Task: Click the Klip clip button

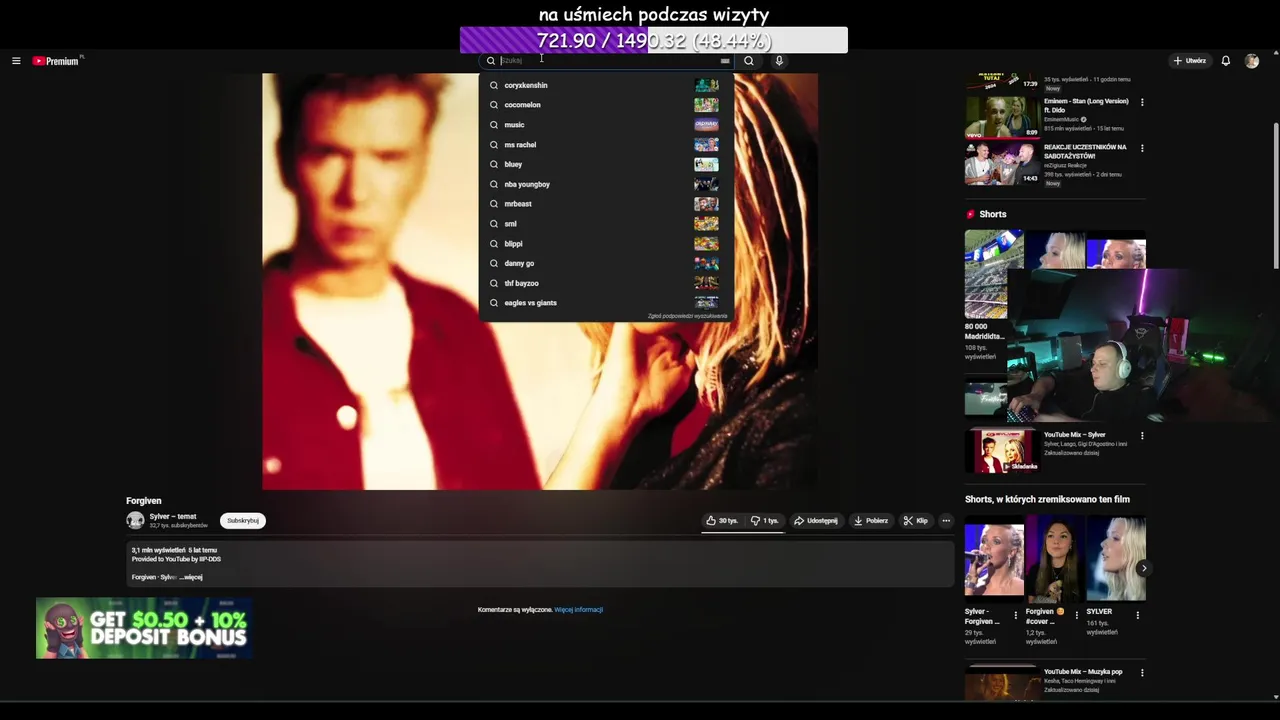Action: (x=915, y=521)
